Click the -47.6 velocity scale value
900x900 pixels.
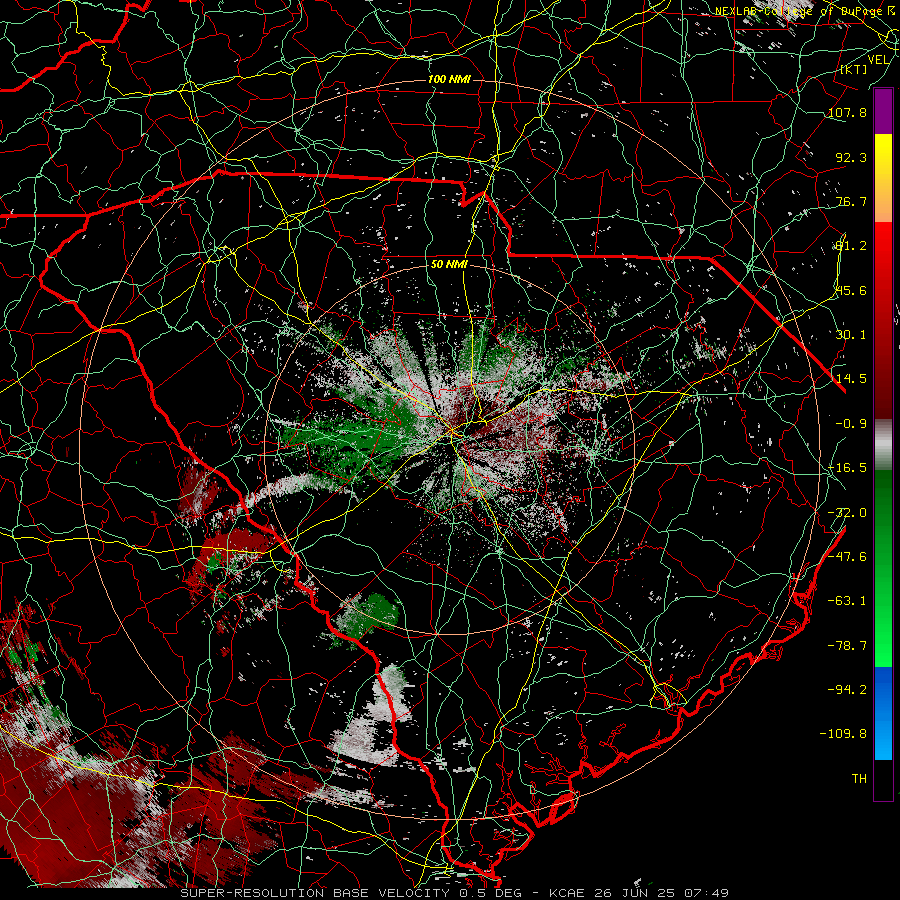pos(847,557)
